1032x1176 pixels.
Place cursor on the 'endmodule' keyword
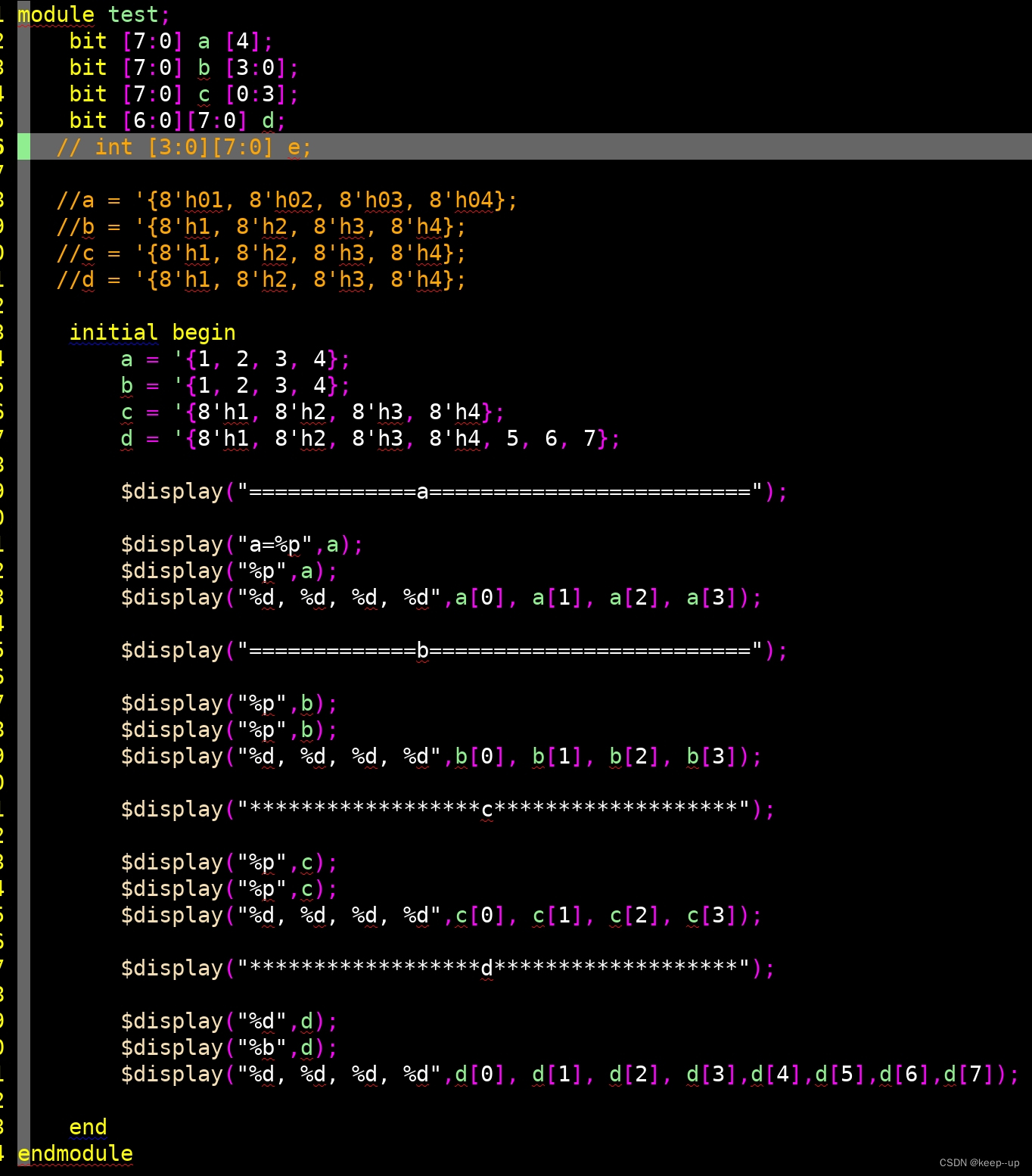point(76,1153)
